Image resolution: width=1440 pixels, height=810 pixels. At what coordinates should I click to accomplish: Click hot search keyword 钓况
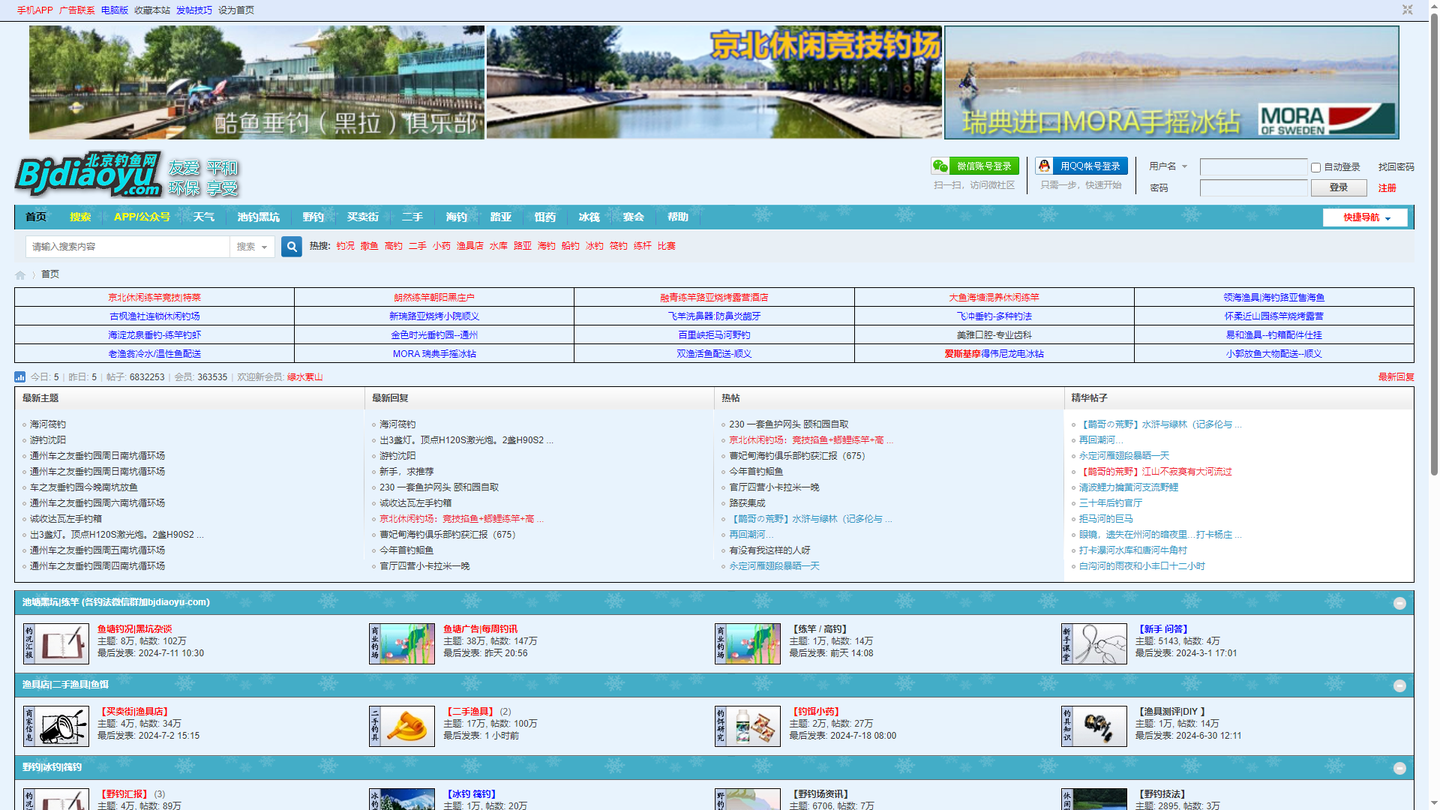click(x=345, y=246)
